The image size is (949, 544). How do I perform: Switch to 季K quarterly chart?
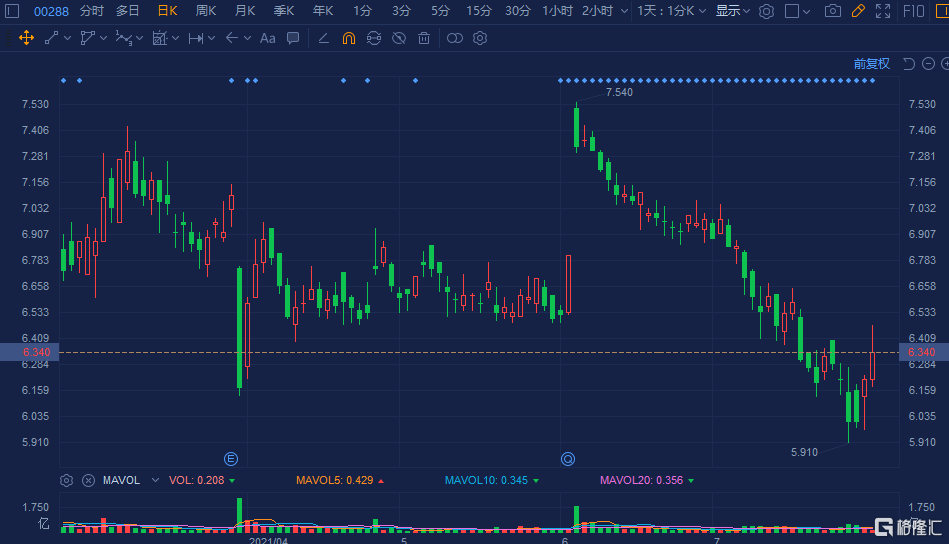pos(284,11)
